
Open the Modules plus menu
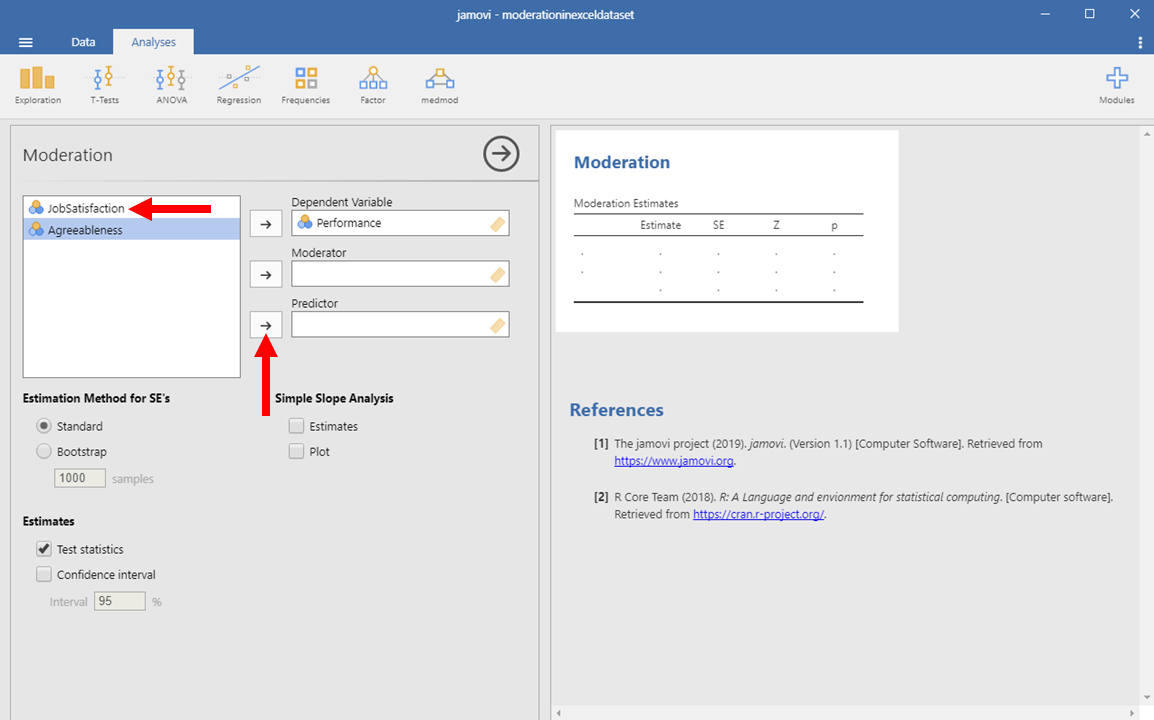click(x=1116, y=85)
